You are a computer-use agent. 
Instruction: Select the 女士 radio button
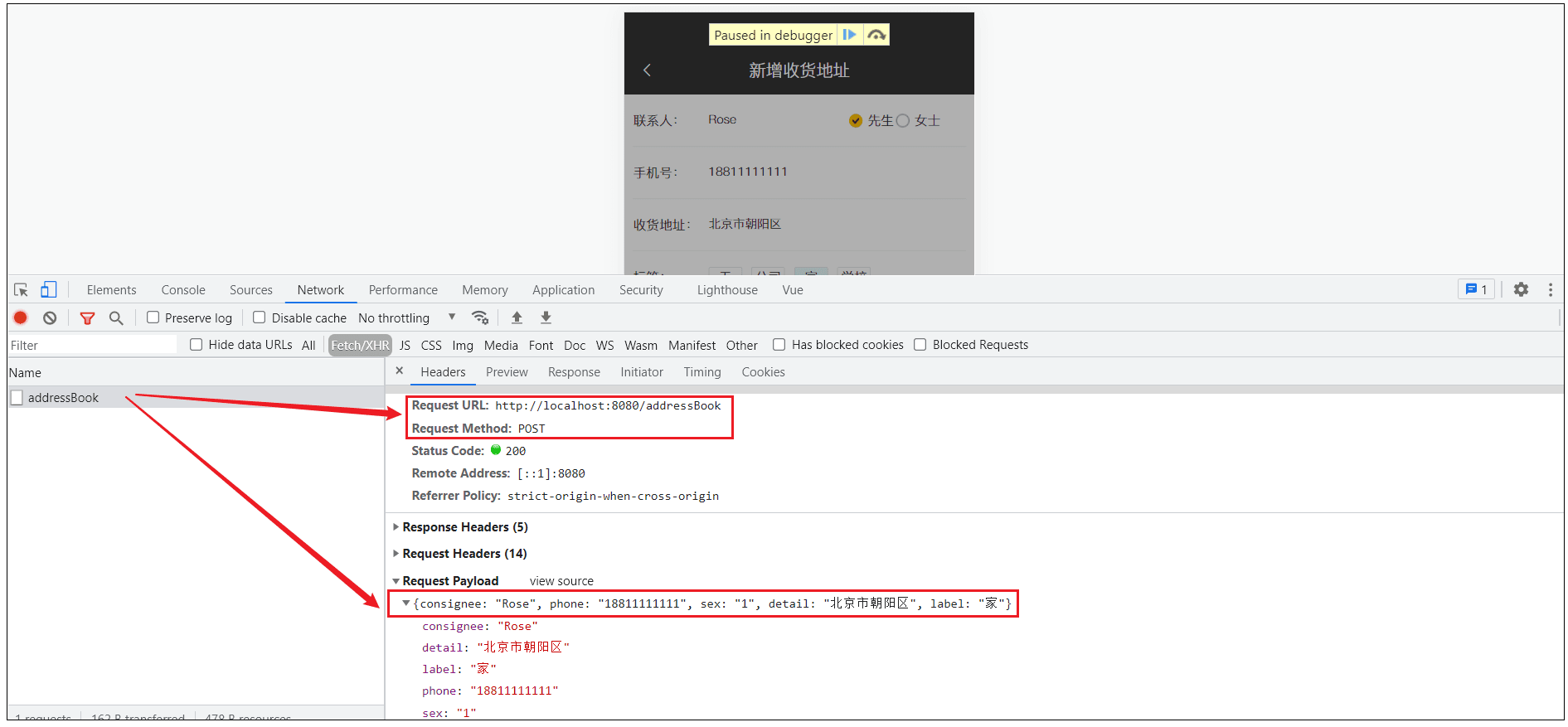coord(903,121)
